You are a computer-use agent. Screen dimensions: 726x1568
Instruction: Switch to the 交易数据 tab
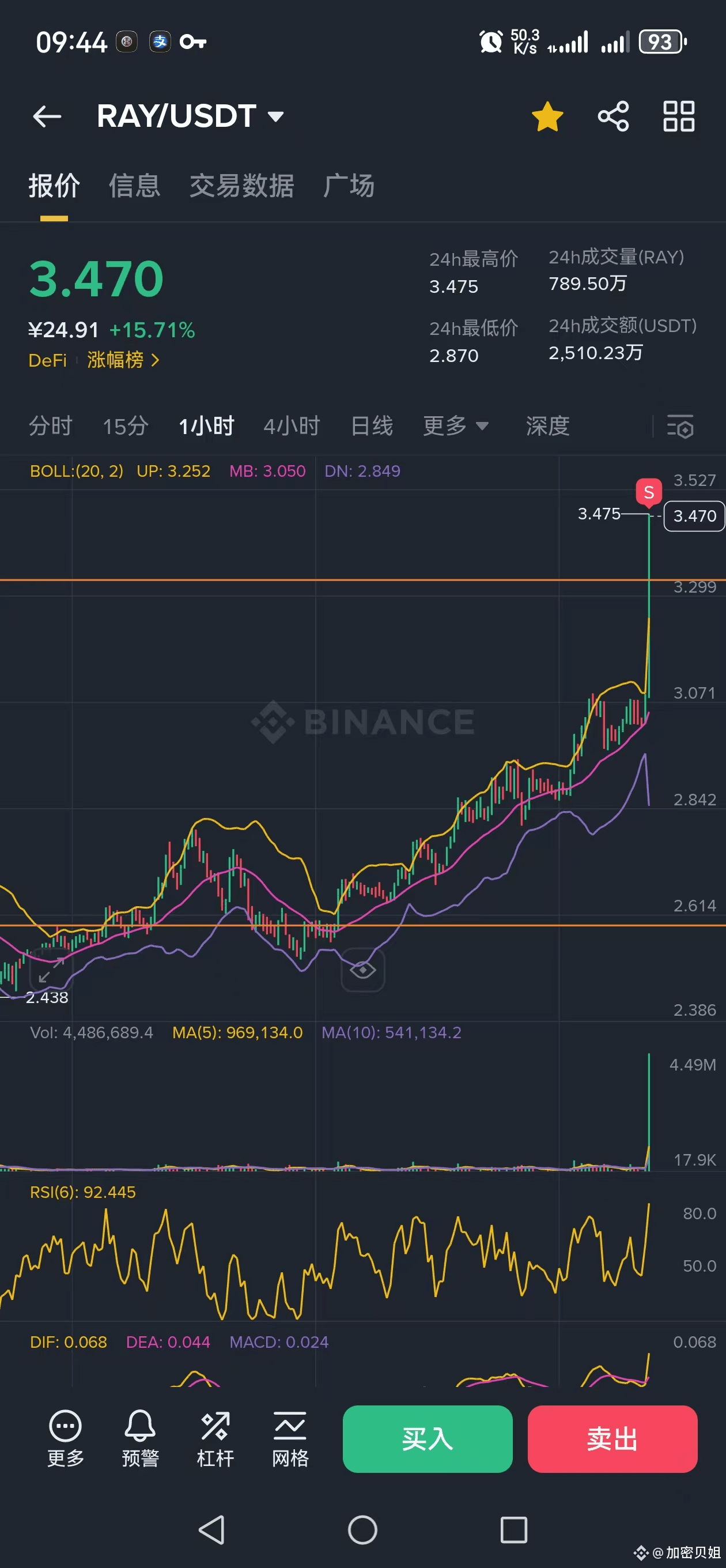pyautogui.click(x=241, y=186)
